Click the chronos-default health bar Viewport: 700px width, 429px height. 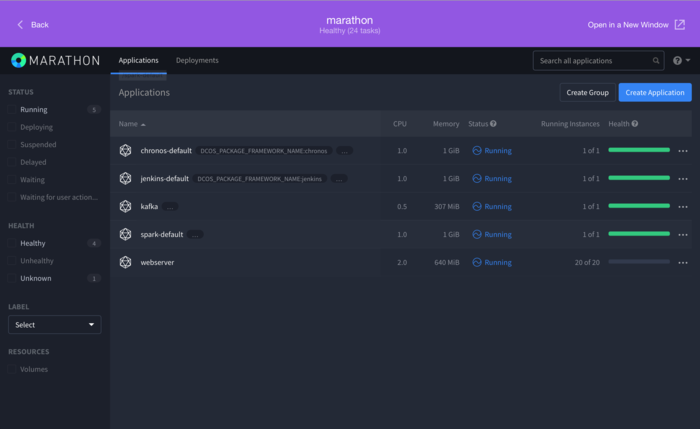click(x=639, y=150)
